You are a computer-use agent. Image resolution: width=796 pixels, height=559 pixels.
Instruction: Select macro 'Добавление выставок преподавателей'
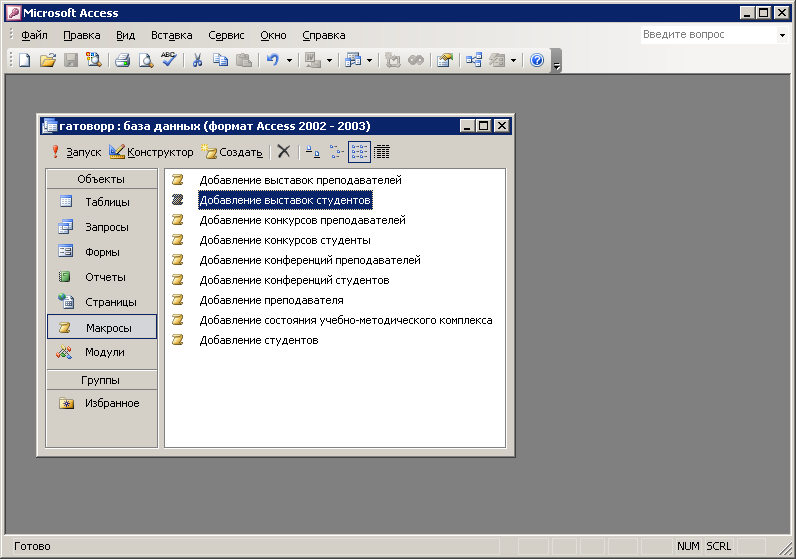(x=300, y=180)
